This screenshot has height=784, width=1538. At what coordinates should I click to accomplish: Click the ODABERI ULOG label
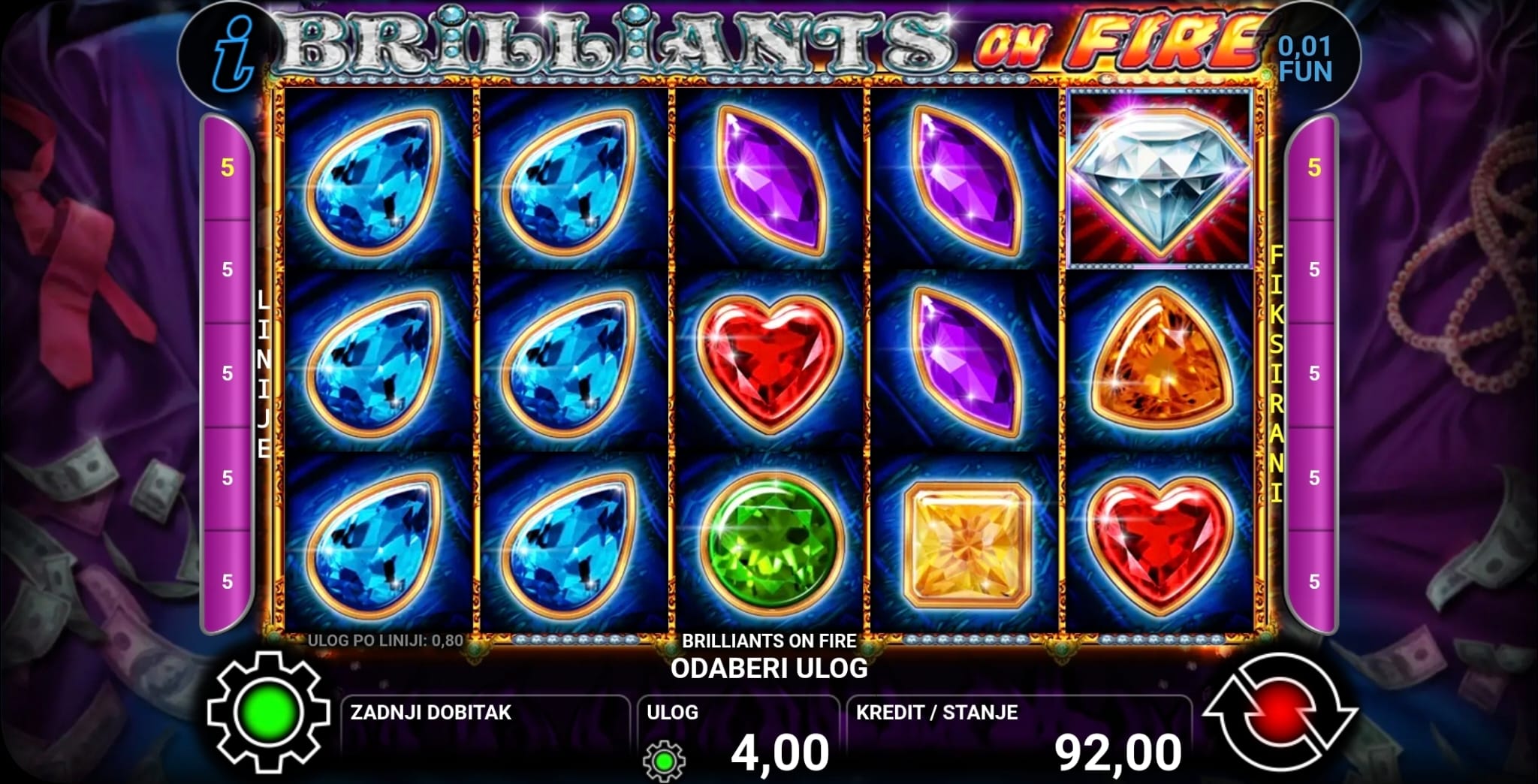(769, 668)
